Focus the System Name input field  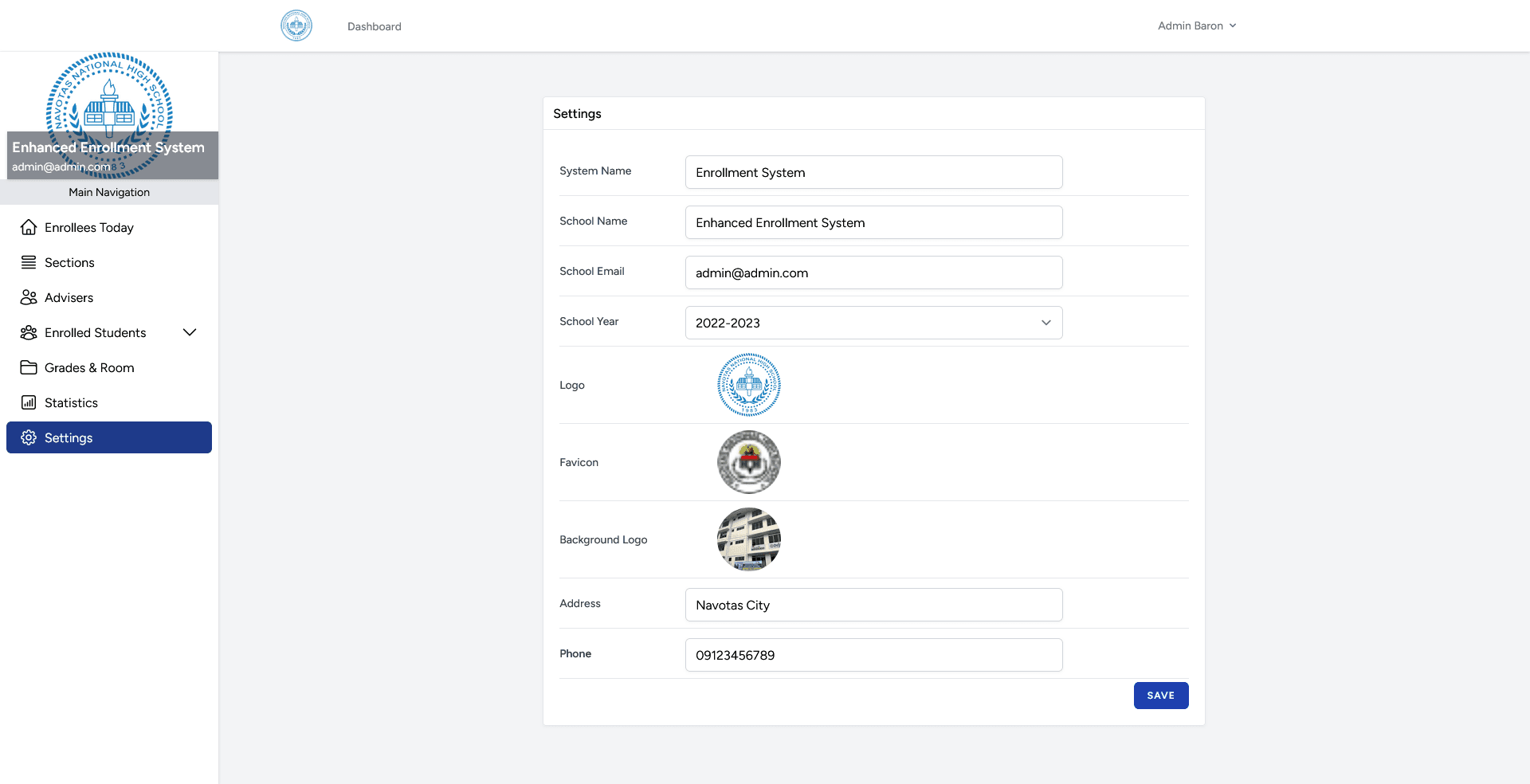click(x=873, y=172)
